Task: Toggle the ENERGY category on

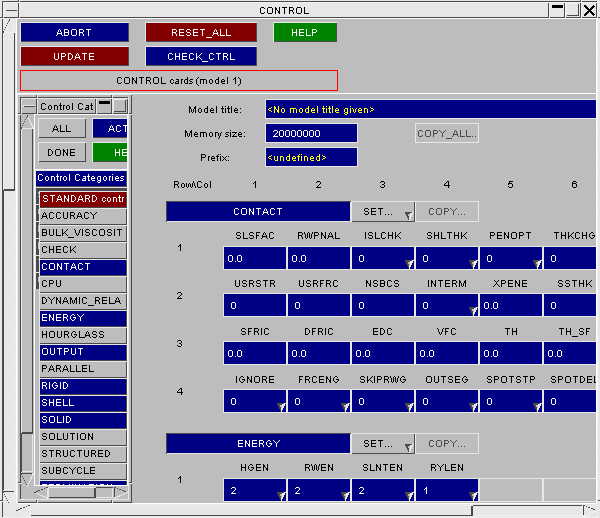Action: (x=82, y=318)
